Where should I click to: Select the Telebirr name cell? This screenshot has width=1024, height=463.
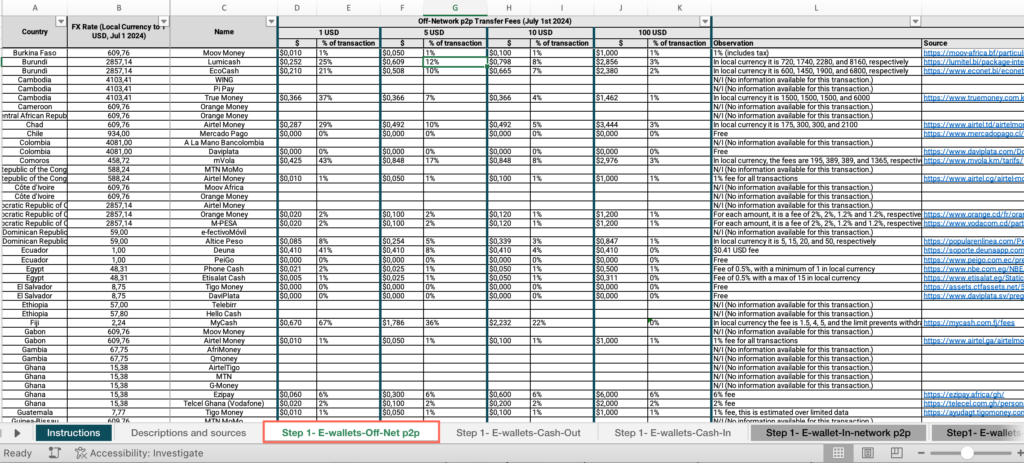coord(224,304)
